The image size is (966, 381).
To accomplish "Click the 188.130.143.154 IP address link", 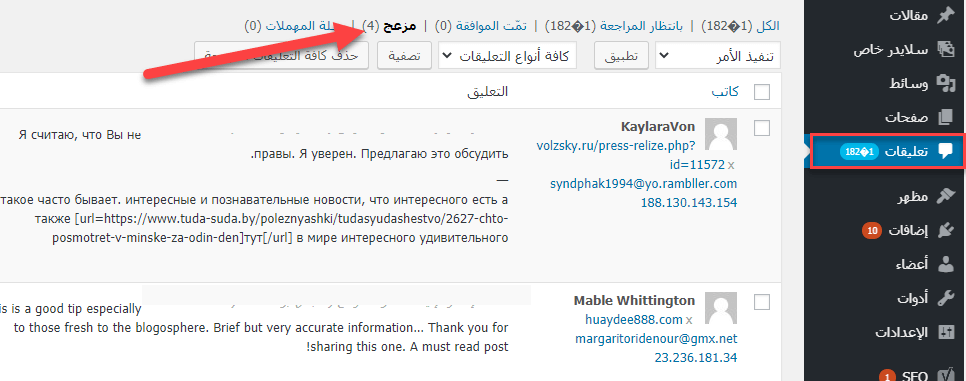I will (689, 202).
